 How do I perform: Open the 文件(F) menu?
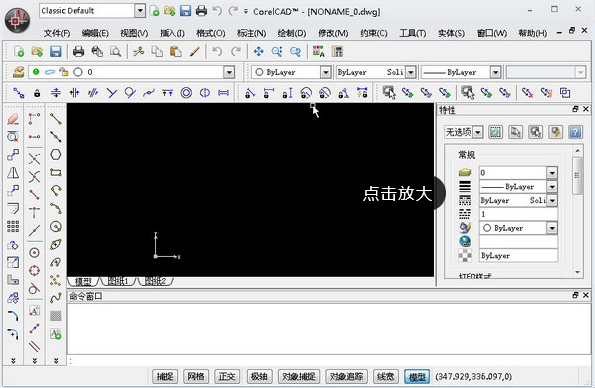57,33
